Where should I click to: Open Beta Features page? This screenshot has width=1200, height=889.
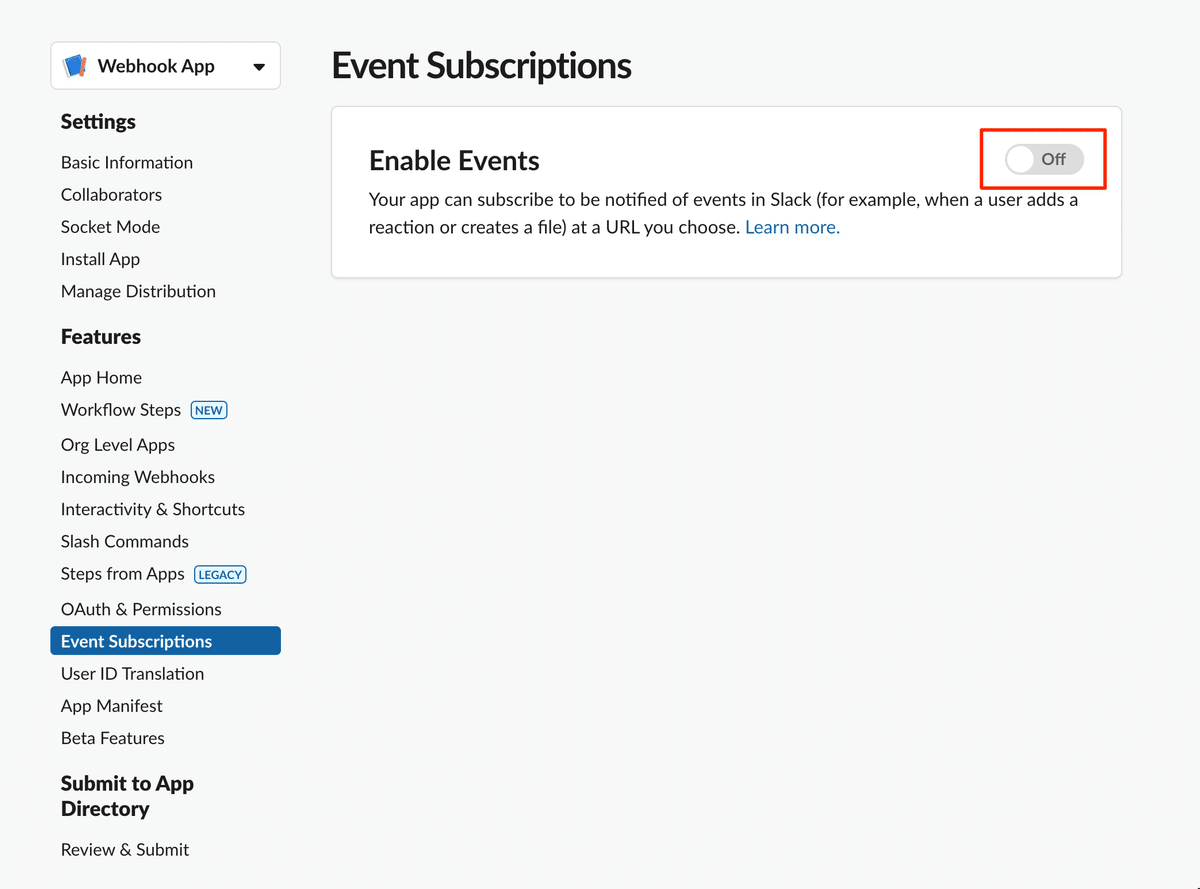click(x=113, y=737)
